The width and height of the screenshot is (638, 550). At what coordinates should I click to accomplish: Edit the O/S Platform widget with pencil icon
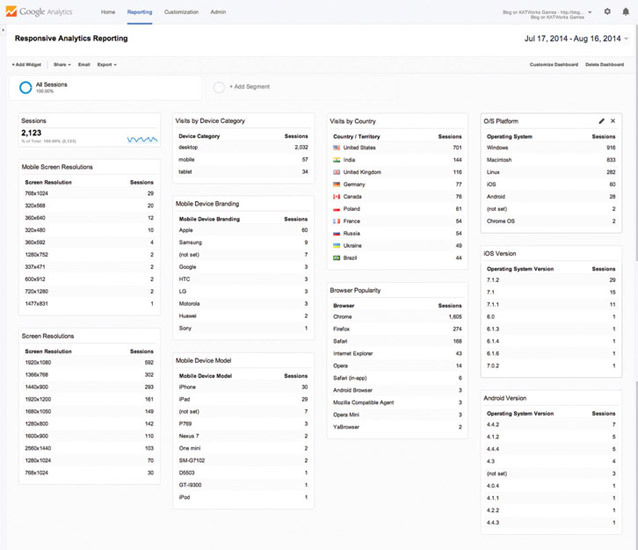coord(601,120)
